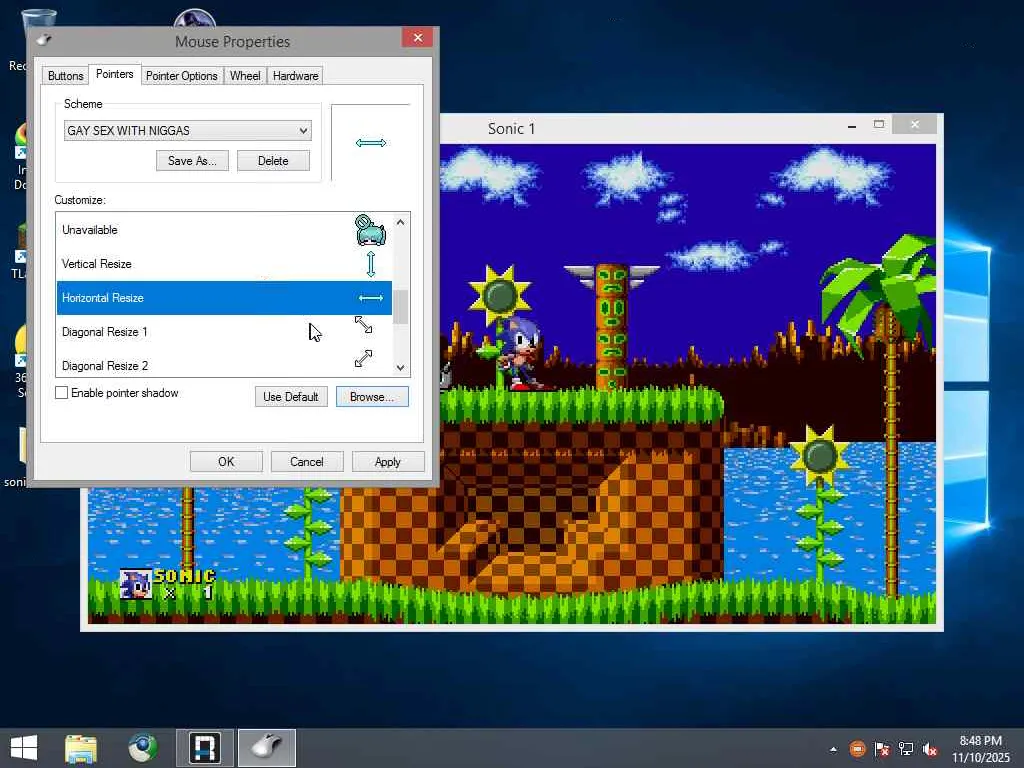This screenshot has height=768, width=1024.
Task: Launch the browser globe icon on taskbar
Action: [x=142, y=748]
